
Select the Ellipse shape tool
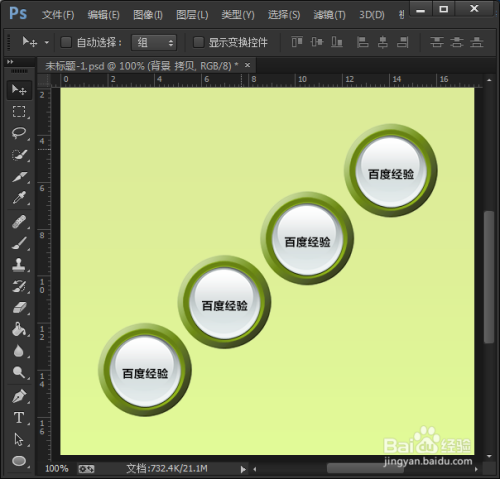(x=19, y=461)
